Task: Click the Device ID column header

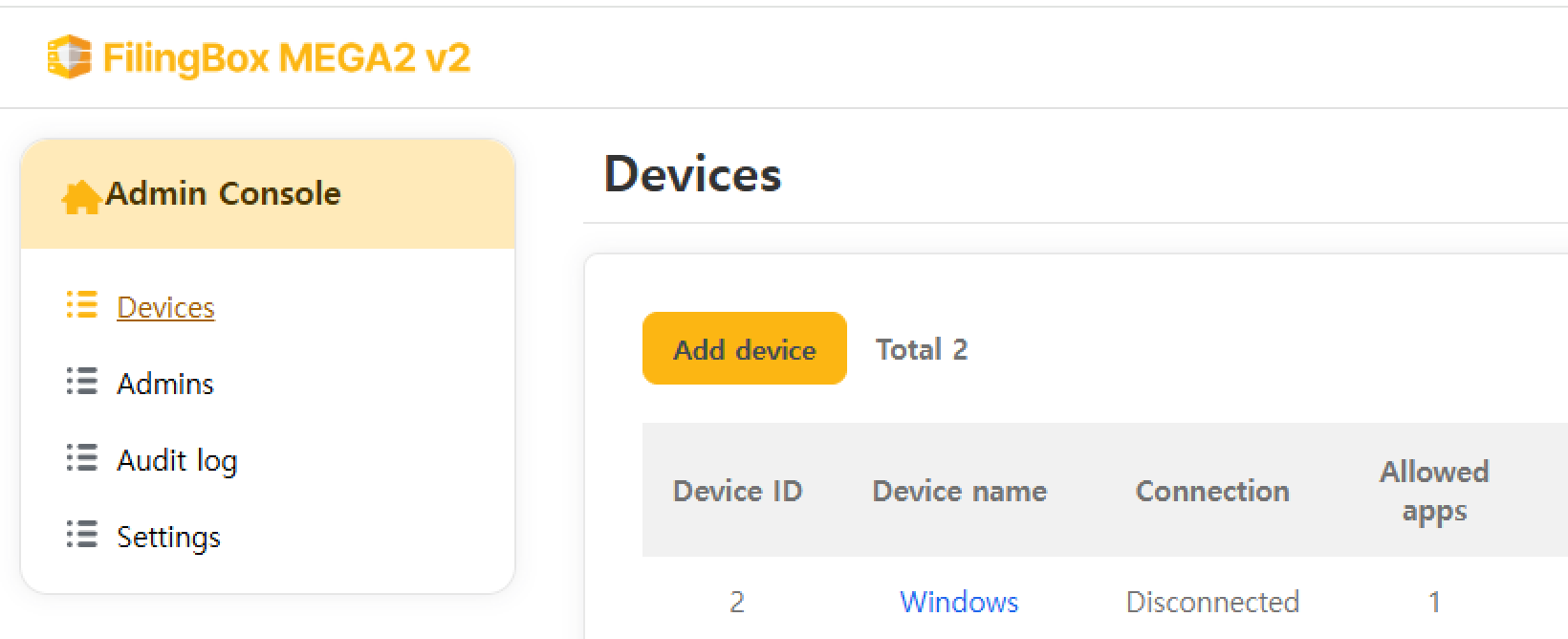Action: click(737, 491)
